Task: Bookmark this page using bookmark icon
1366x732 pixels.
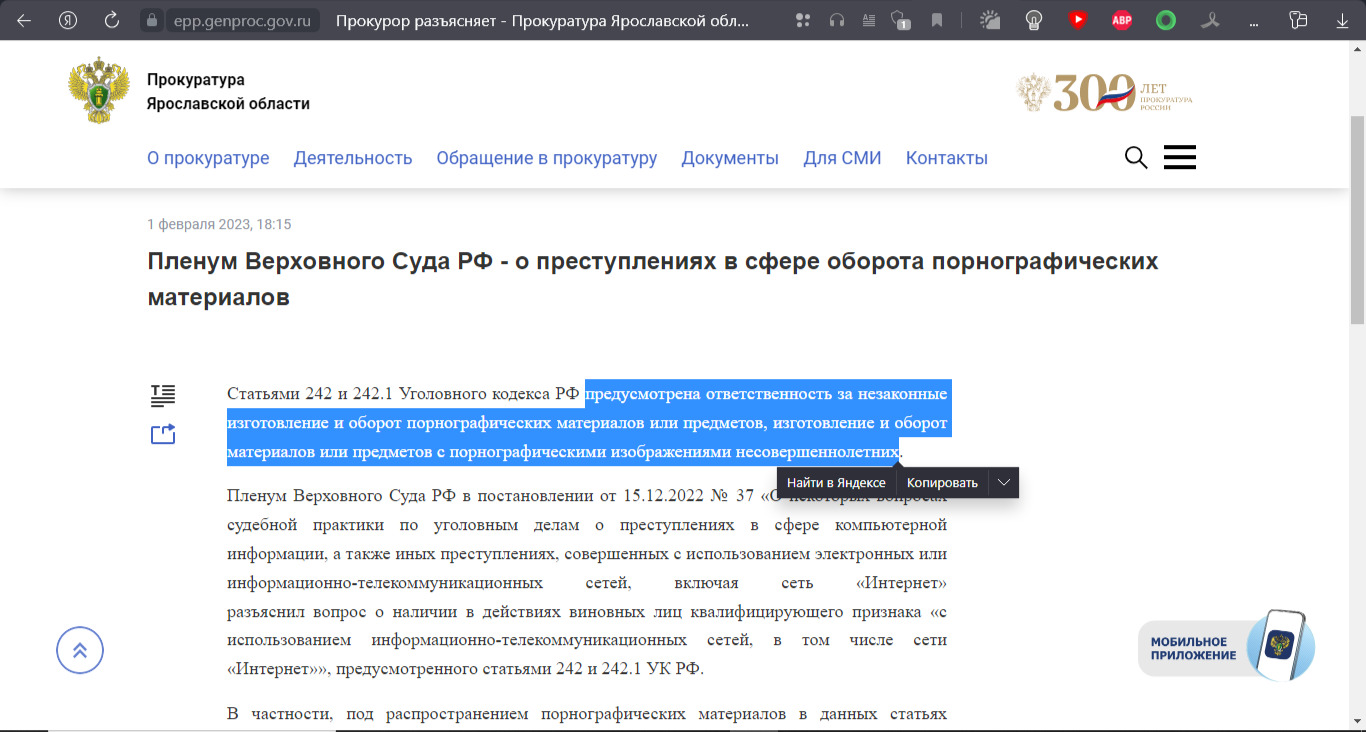Action: [937, 20]
